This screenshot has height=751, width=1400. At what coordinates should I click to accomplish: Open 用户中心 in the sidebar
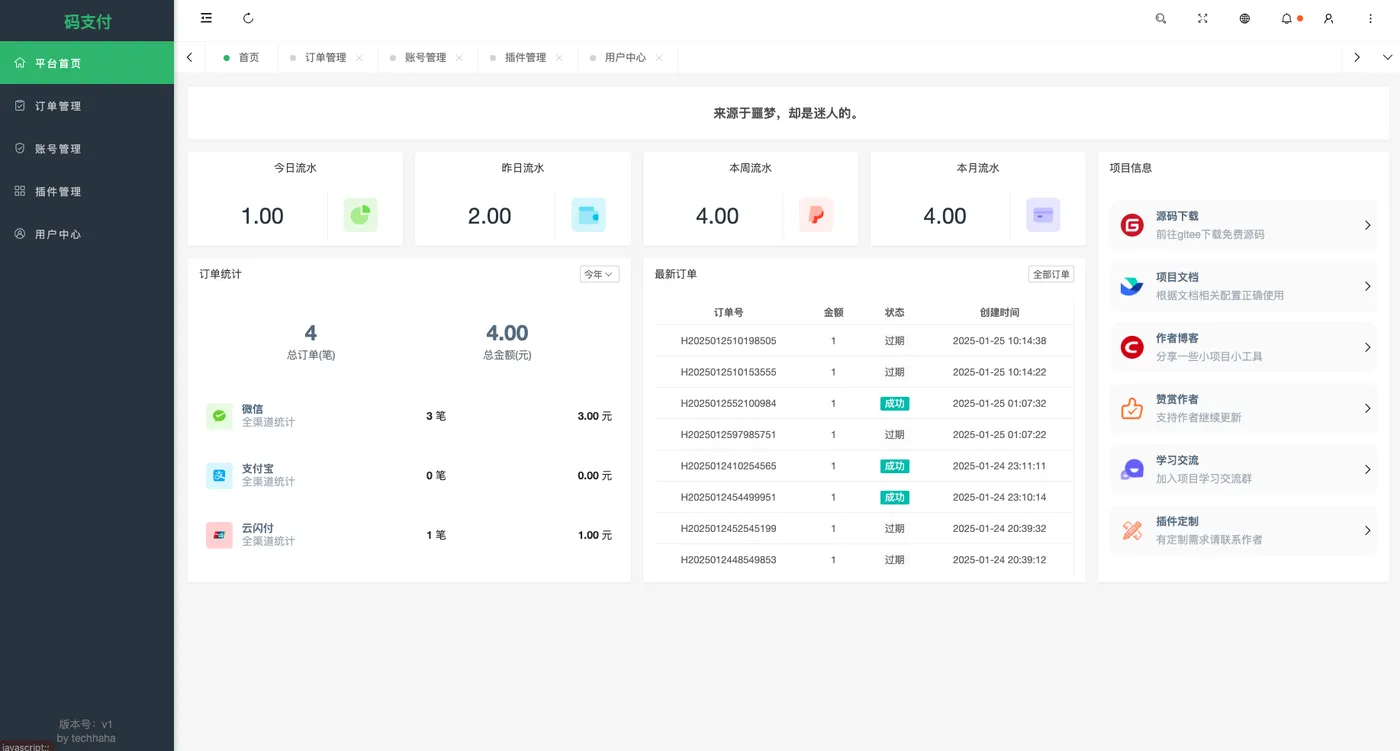[x=87, y=234]
